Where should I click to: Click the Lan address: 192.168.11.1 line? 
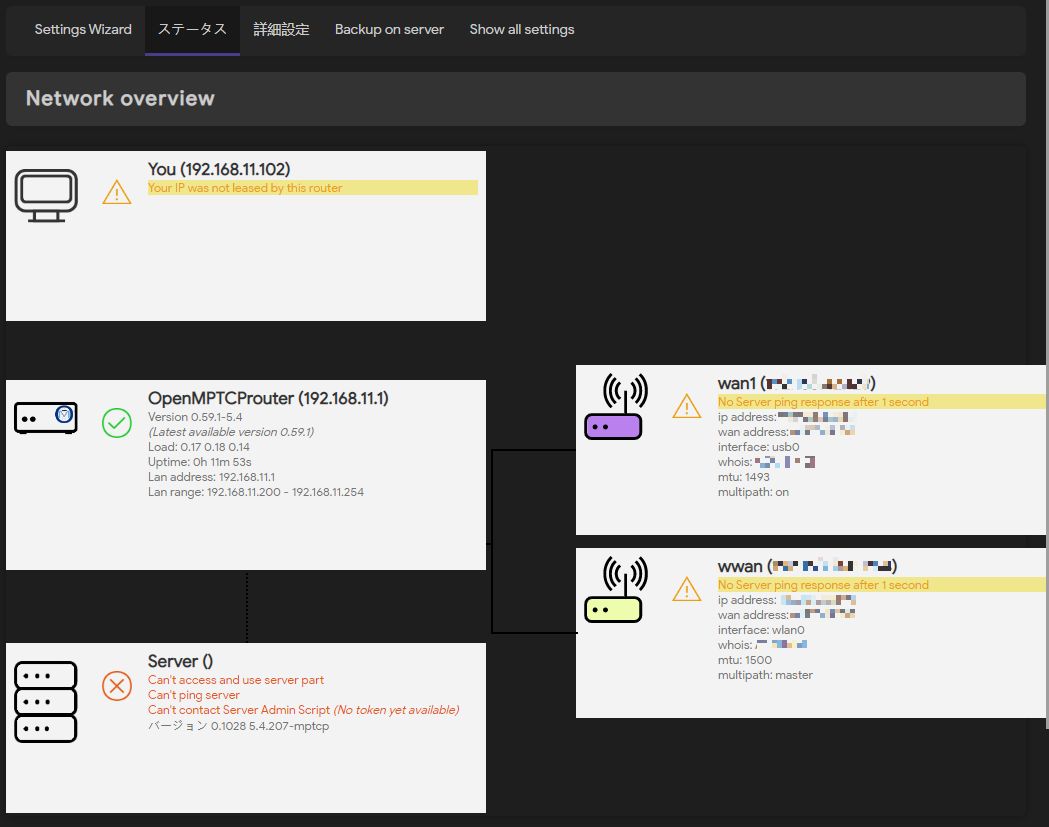211,477
